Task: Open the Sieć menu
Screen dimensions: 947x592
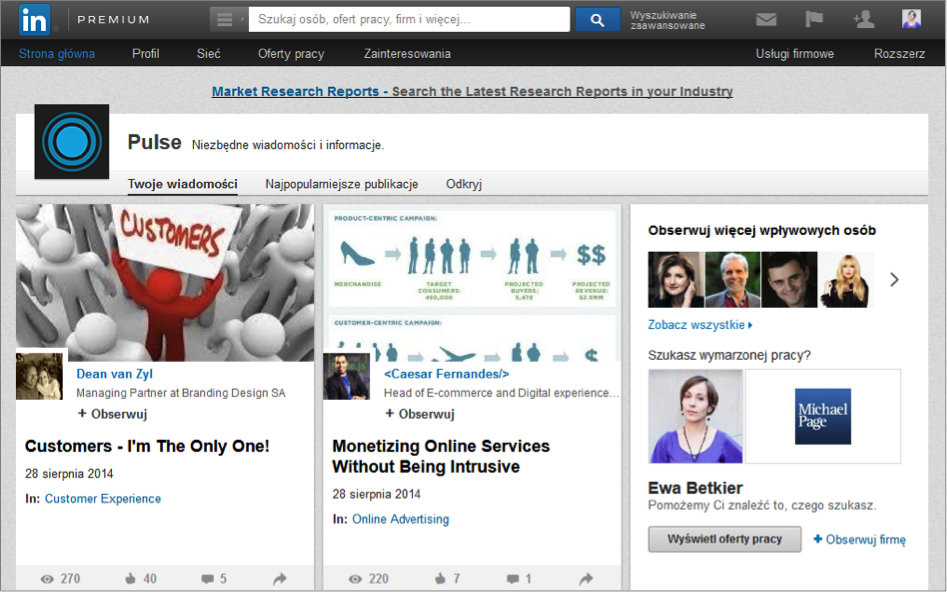Action: 208,53
